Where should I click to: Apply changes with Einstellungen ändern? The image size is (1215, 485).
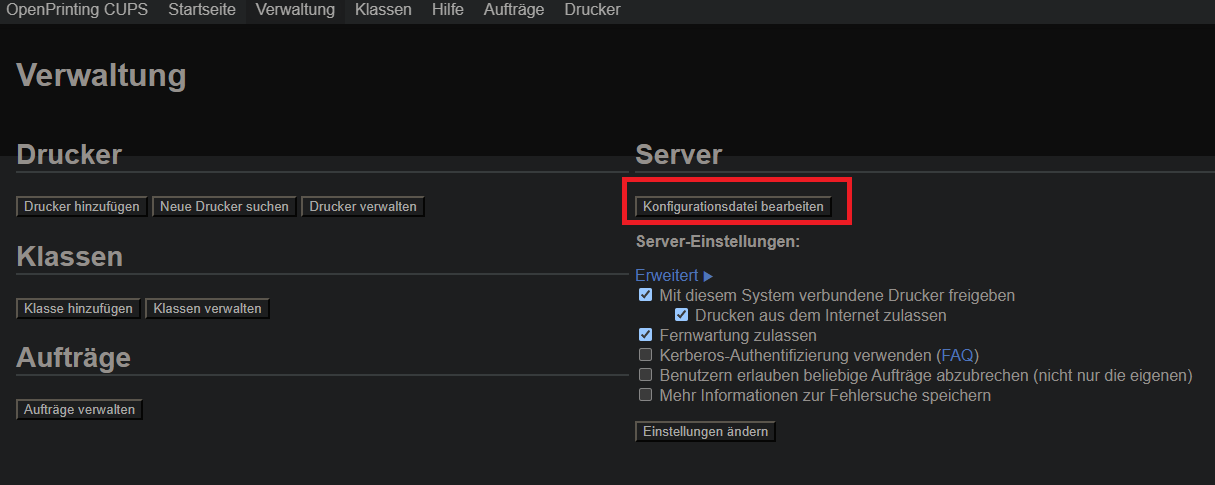[x=705, y=432]
